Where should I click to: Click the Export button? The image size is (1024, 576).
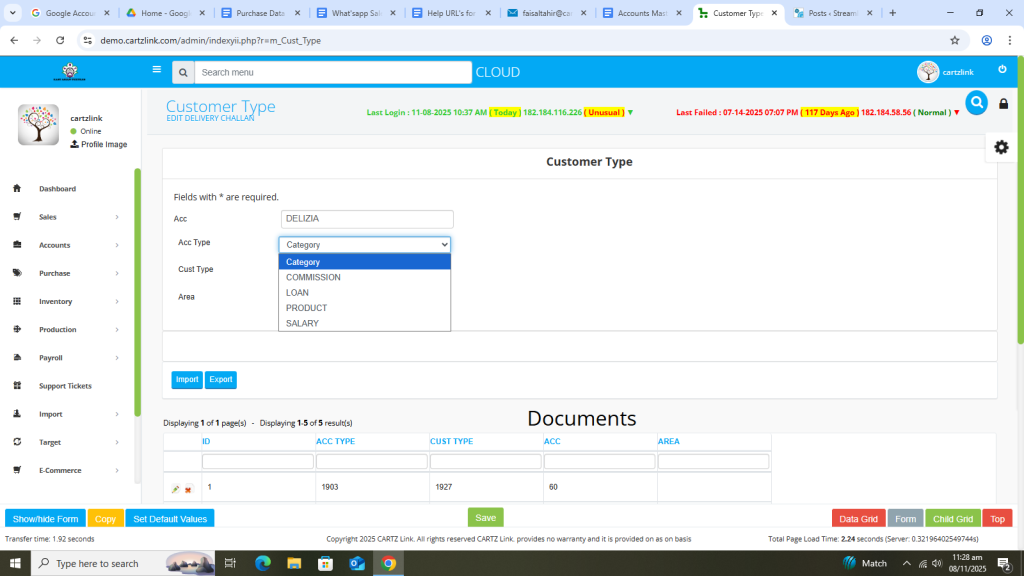coord(221,380)
